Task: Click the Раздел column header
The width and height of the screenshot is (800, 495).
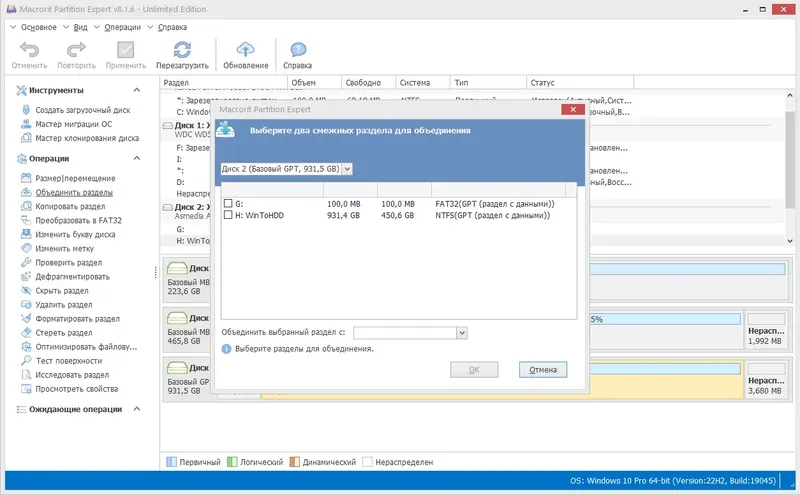Action: [224, 82]
